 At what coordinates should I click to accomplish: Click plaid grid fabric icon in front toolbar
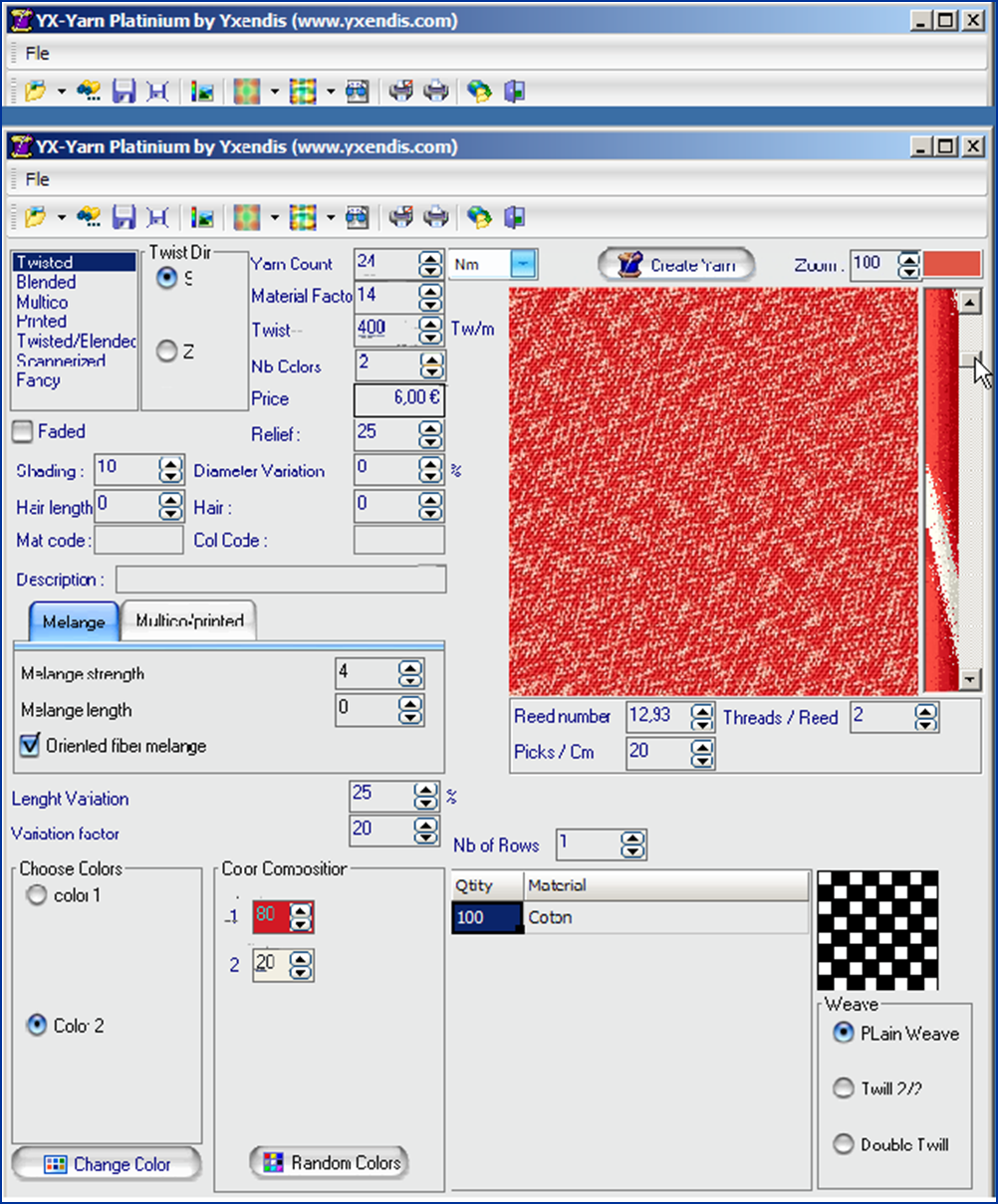pos(303,217)
